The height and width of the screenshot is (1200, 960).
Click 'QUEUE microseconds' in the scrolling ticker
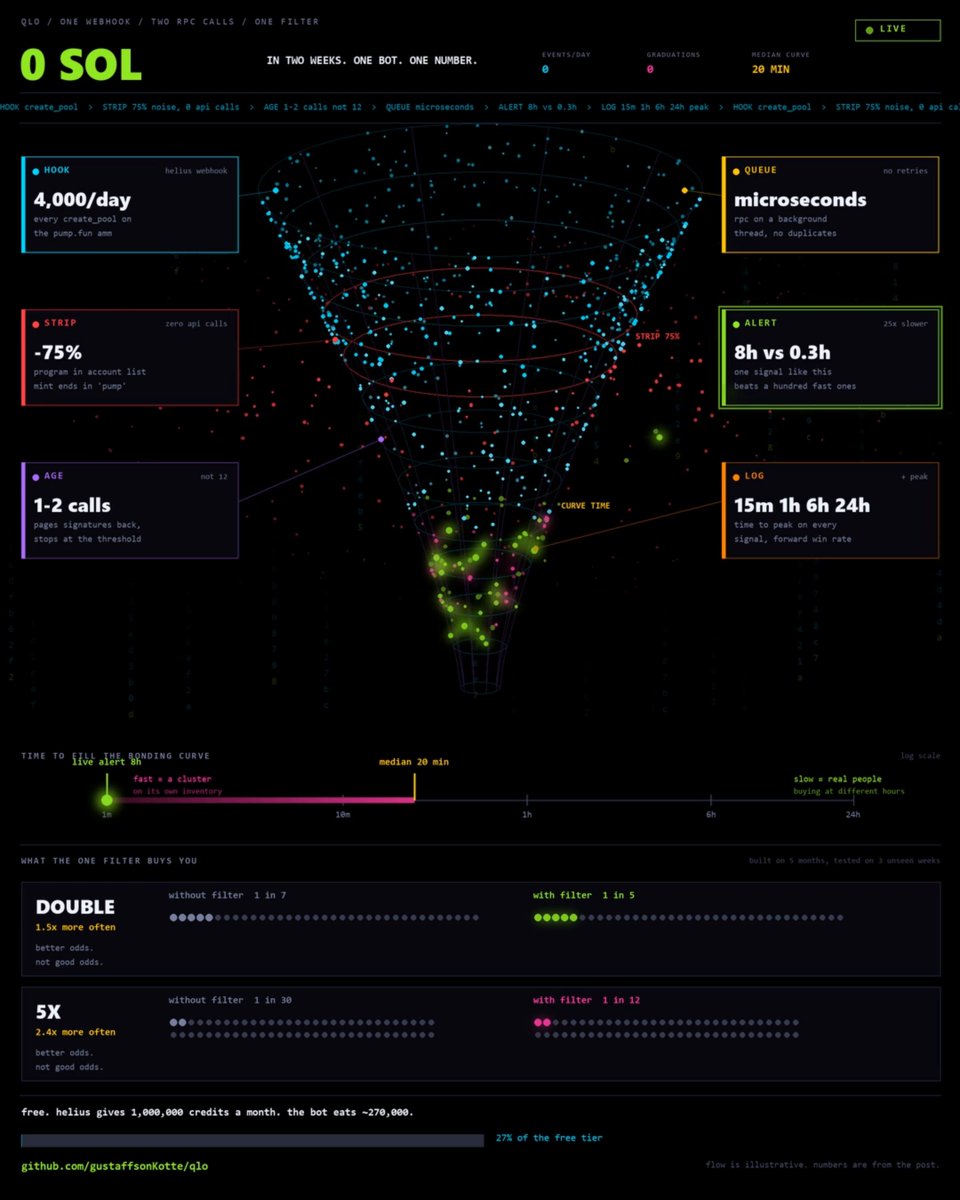click(x=429, y=107)
